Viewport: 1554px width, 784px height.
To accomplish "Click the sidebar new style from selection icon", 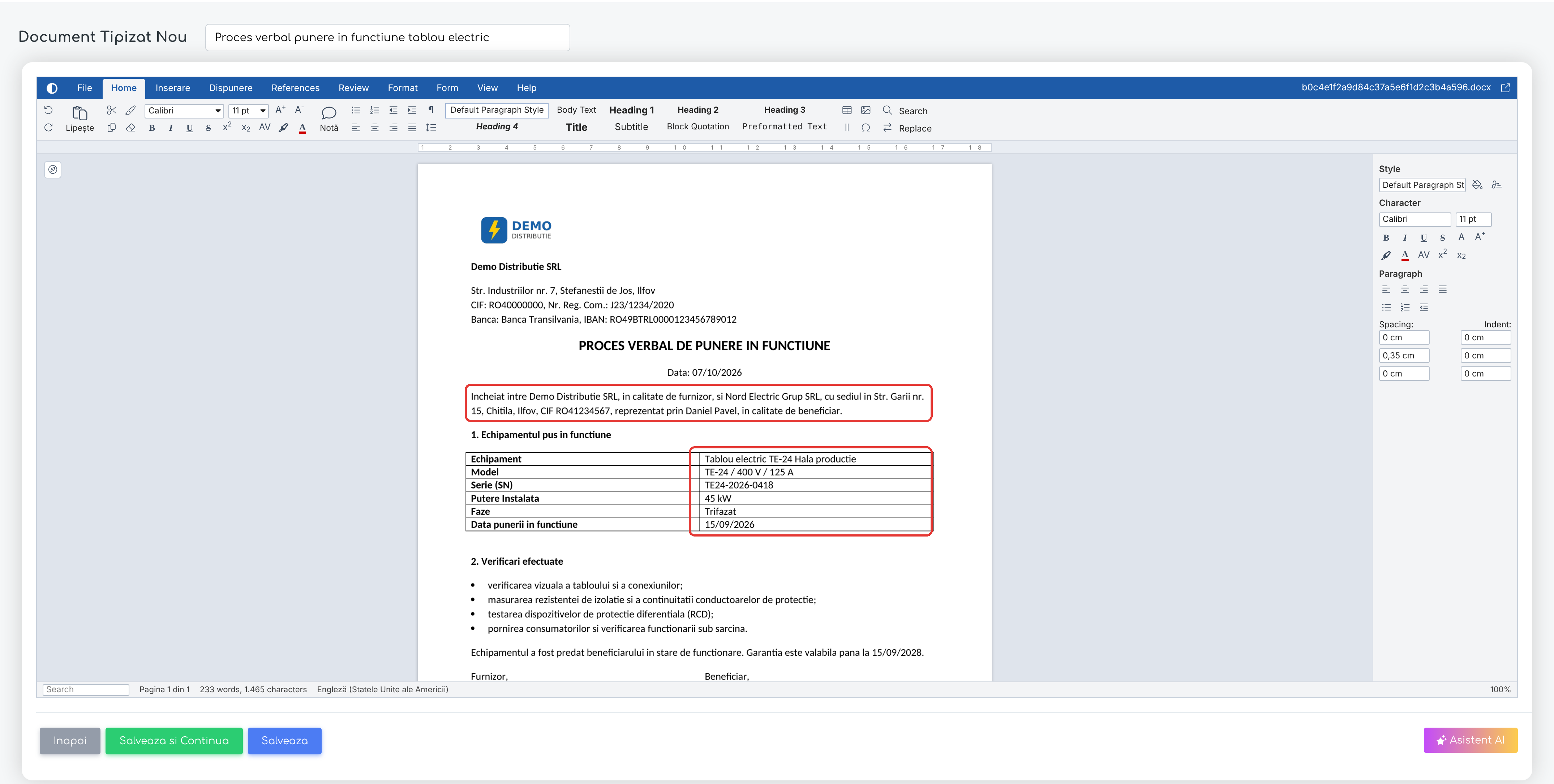I will (1496, 185).
